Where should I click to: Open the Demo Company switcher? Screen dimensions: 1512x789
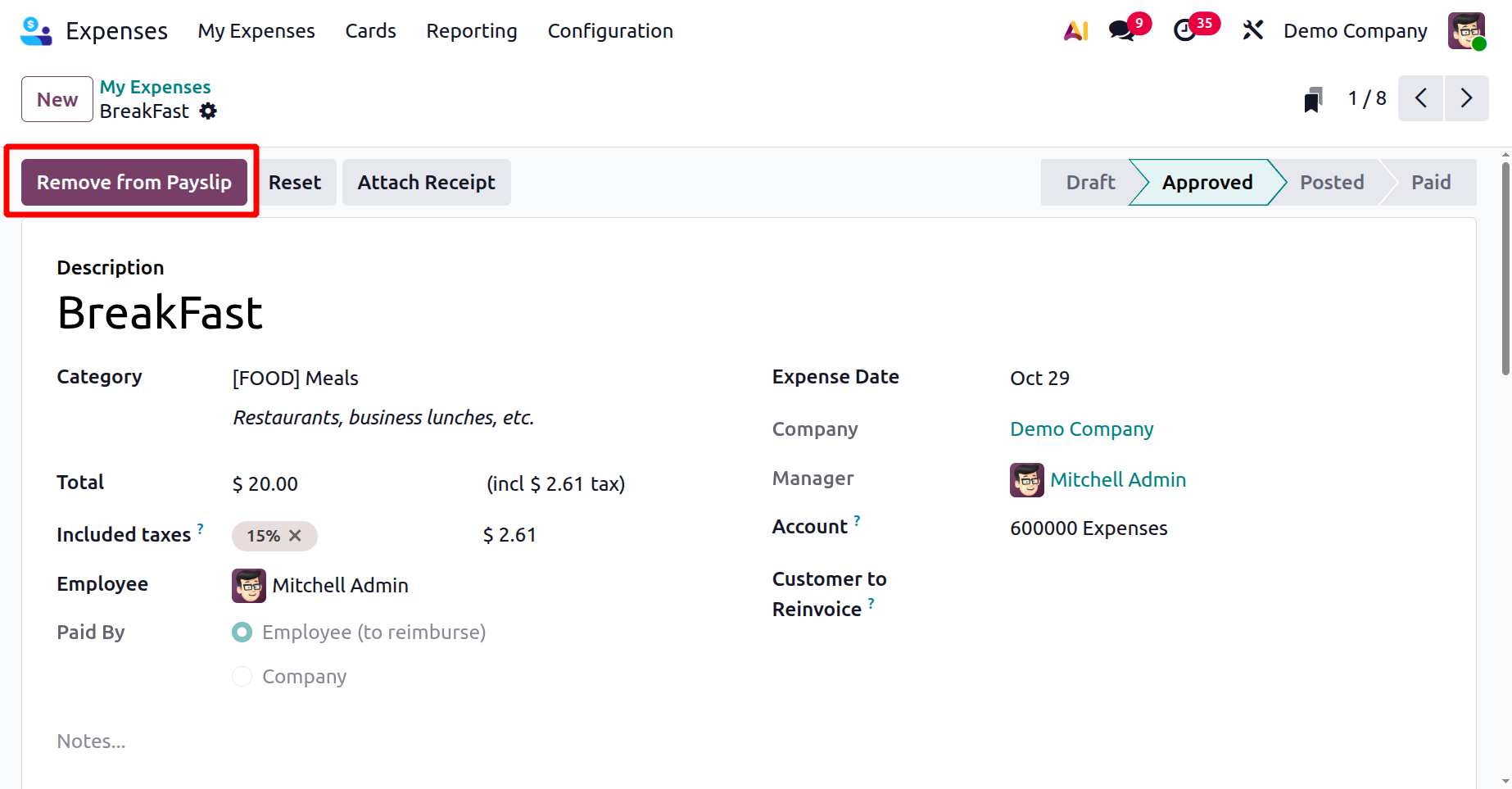coord(1355,31)
